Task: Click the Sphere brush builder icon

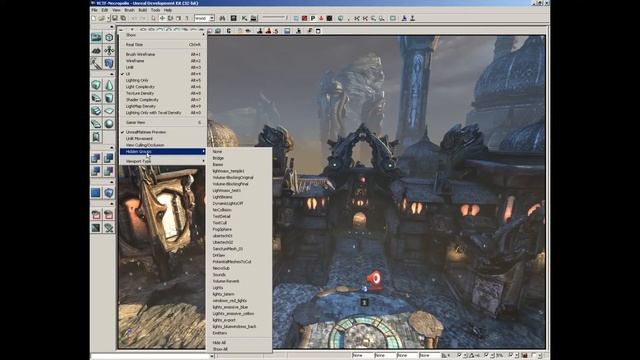Action: (109, 123)
